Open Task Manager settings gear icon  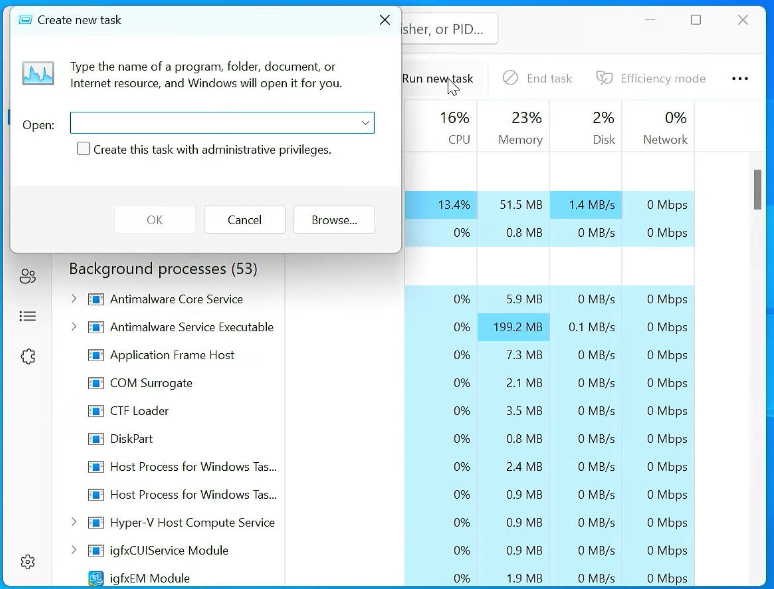28,562
